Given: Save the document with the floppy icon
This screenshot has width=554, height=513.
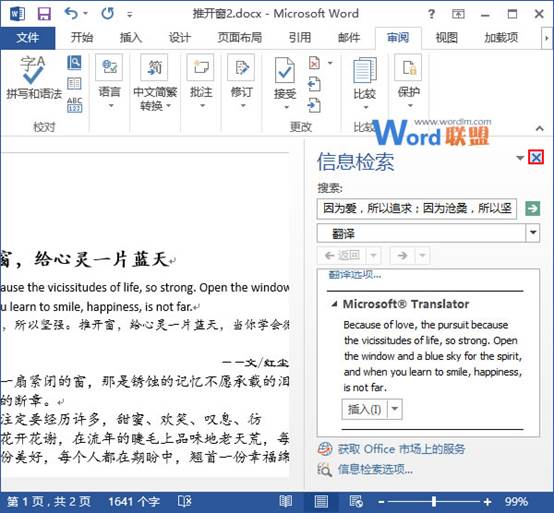Looking at the screenshot, I should 44,14.
